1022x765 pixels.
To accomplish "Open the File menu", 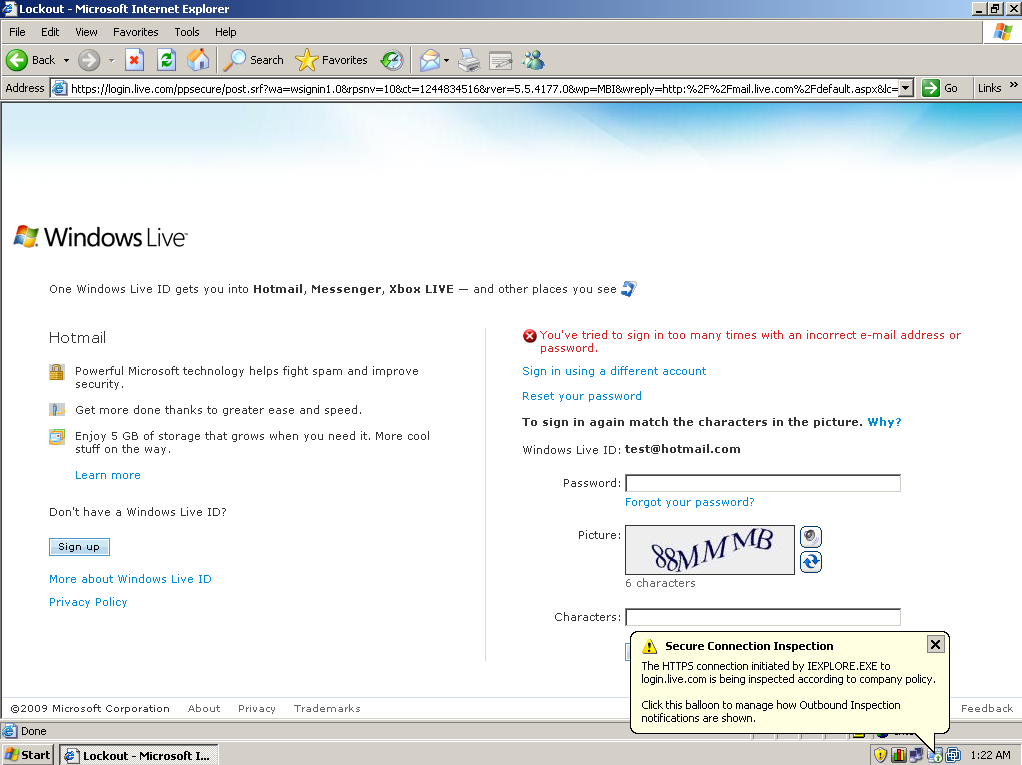I will pos(17,32).
